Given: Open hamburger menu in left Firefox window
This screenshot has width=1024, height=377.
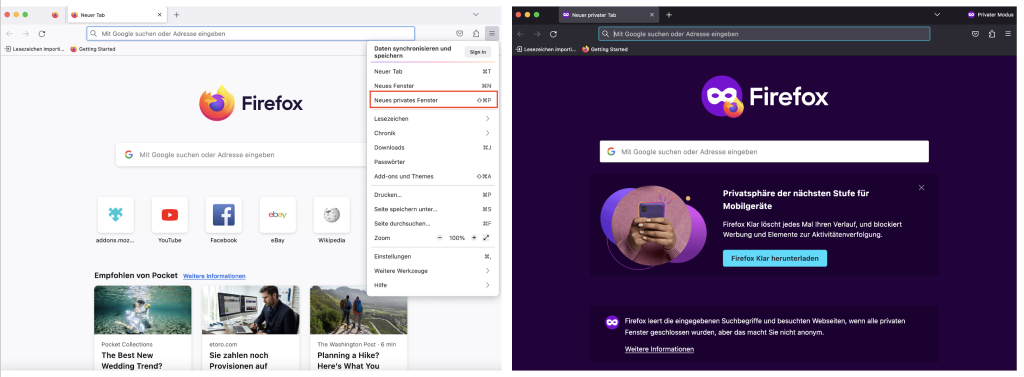Looking at the screenshot, I should (492, 33).
